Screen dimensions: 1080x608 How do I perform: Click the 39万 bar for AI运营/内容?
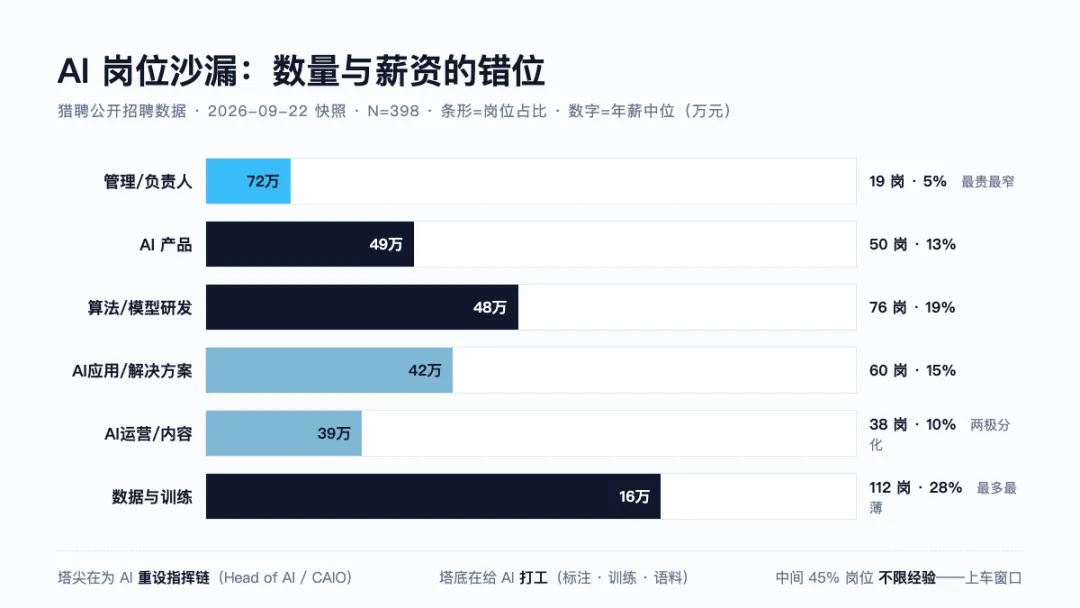pyautogui.click(x=284, y=434)
